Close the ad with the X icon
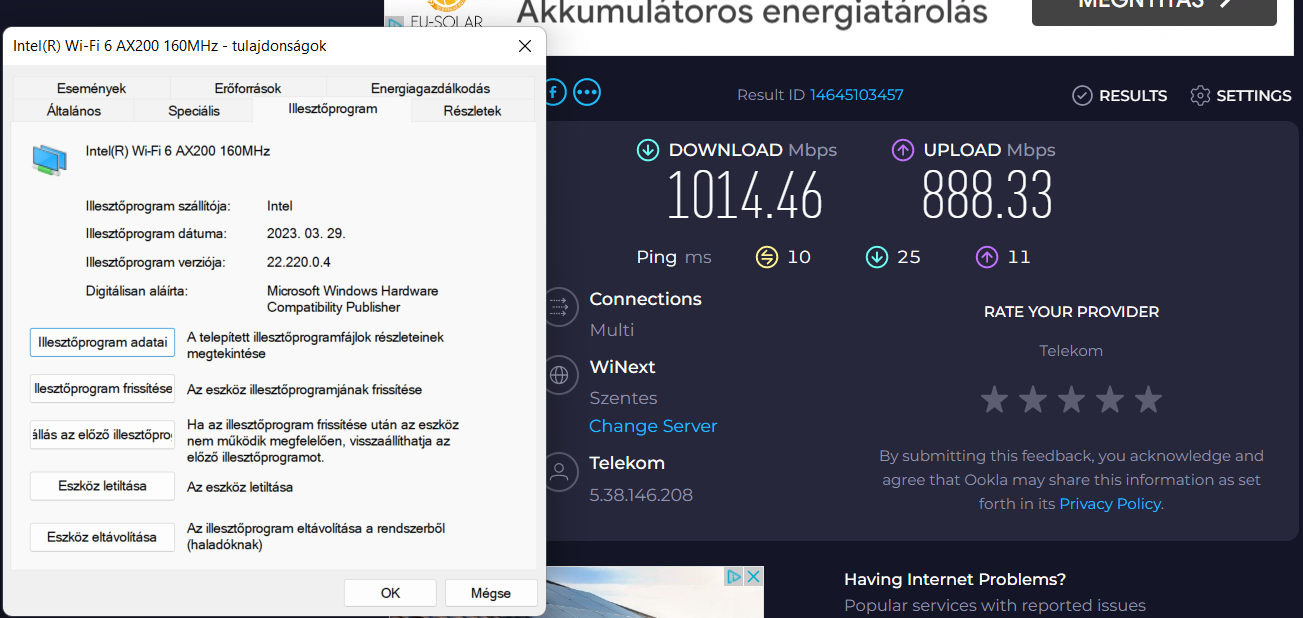This screenshot has height=618, width=1303. tap(754, 577)
